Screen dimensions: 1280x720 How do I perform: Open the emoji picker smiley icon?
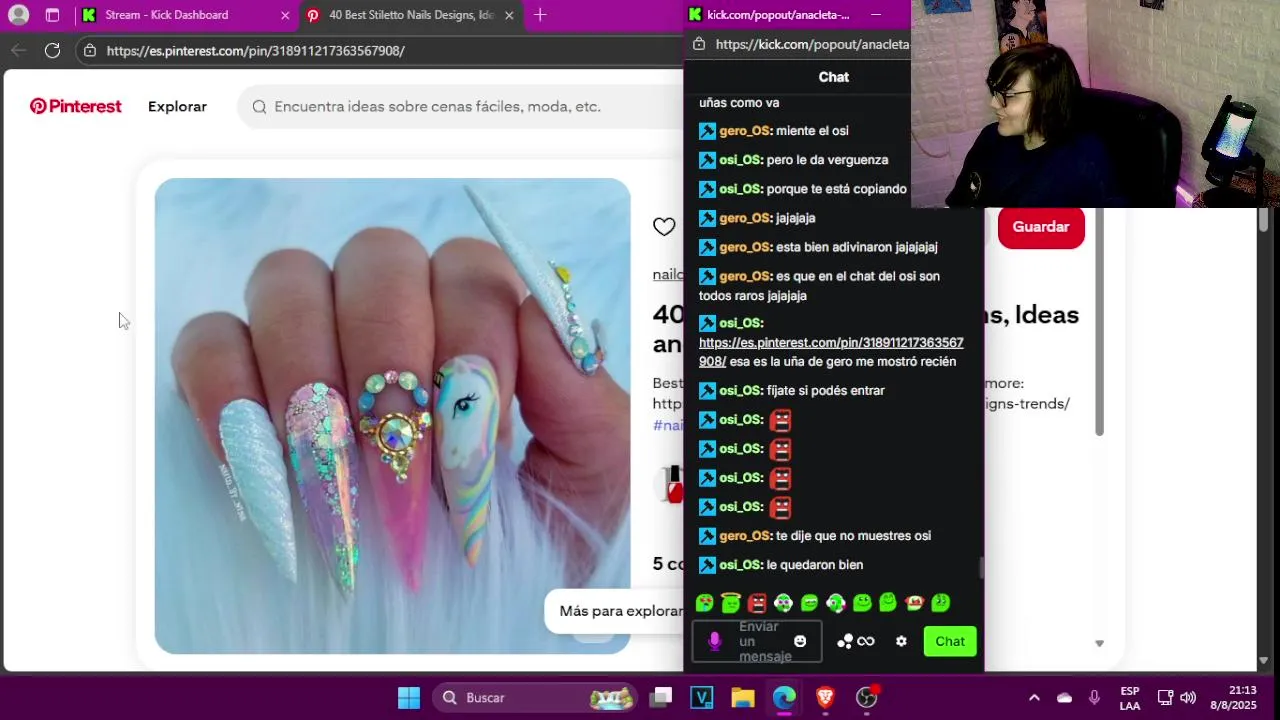point(800,641)
